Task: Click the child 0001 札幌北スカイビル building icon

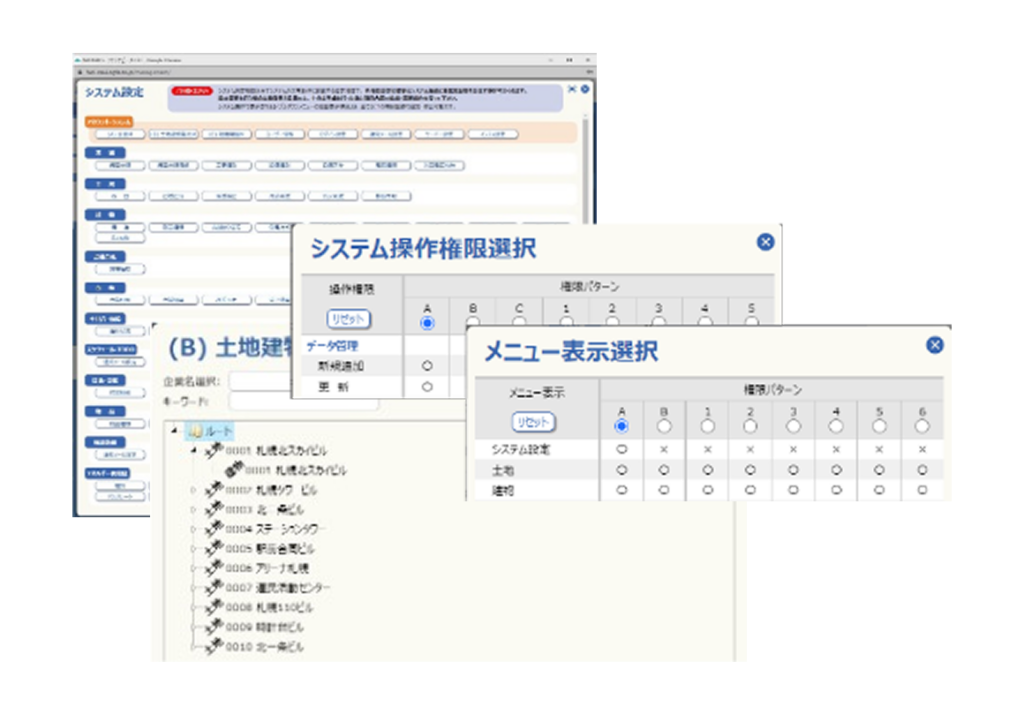Action: click(234, 469)
